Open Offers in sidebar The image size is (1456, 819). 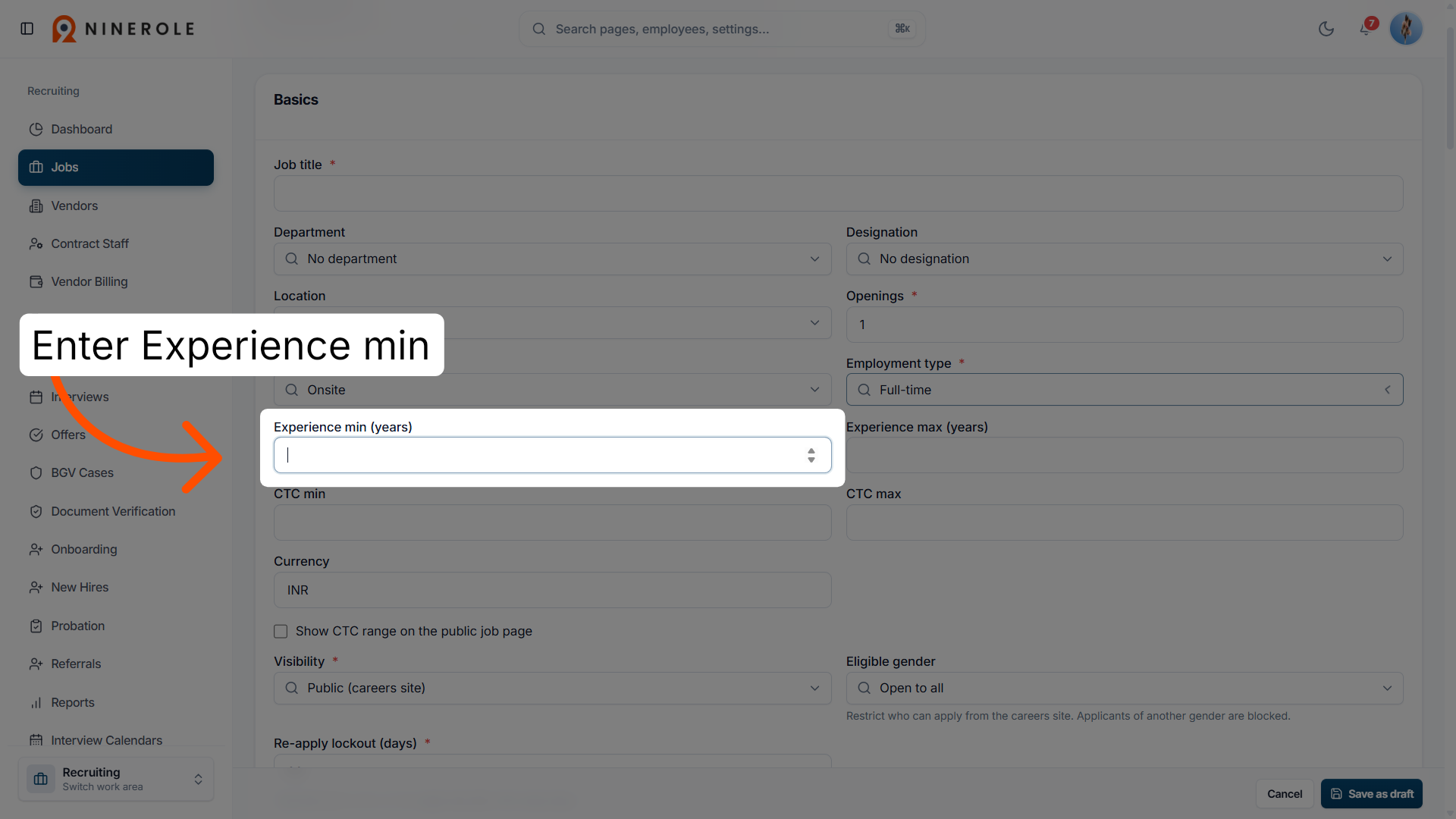pyautogui.click(x=116, y=435)
